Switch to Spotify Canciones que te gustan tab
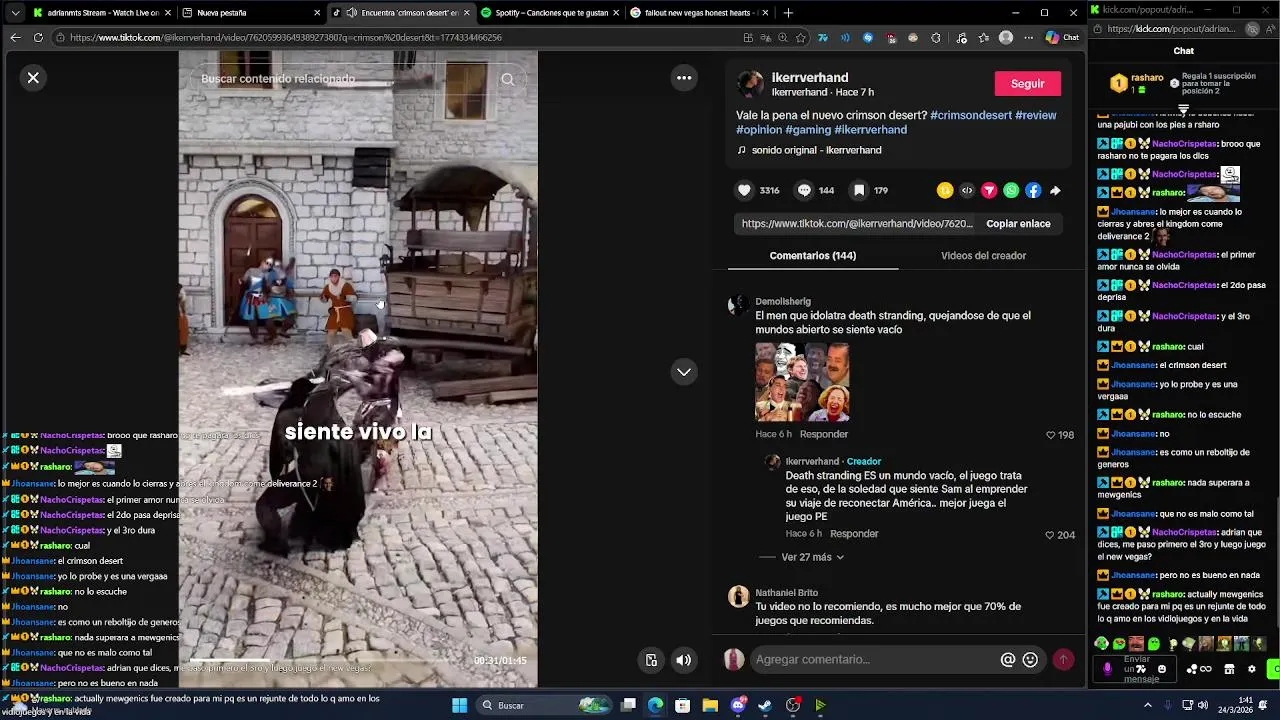Viewport: 1280px width, 720px height. click(x=552, y=13)
